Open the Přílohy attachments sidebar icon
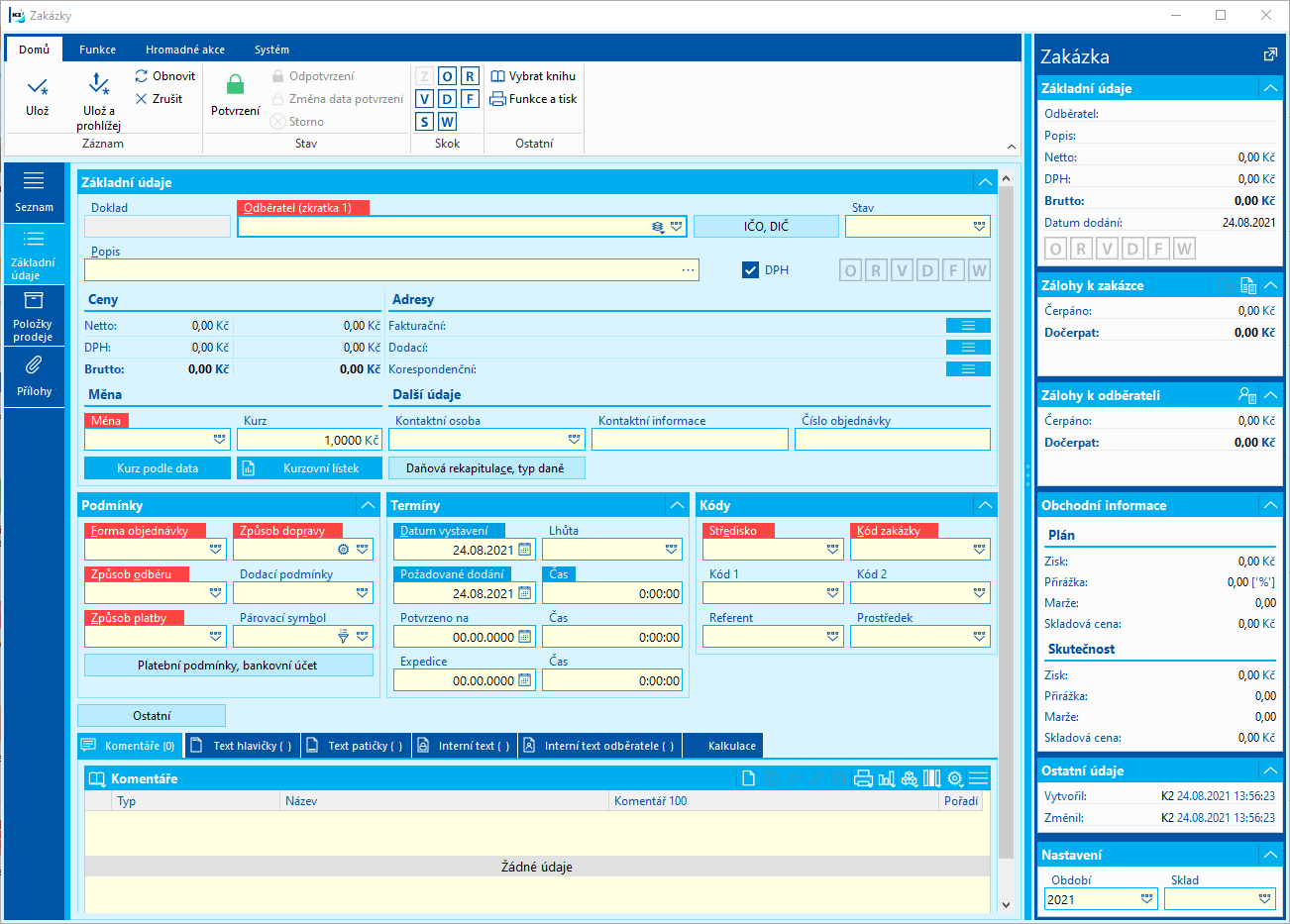Screen dimensions: 1290x924 [x=34, y=365]
